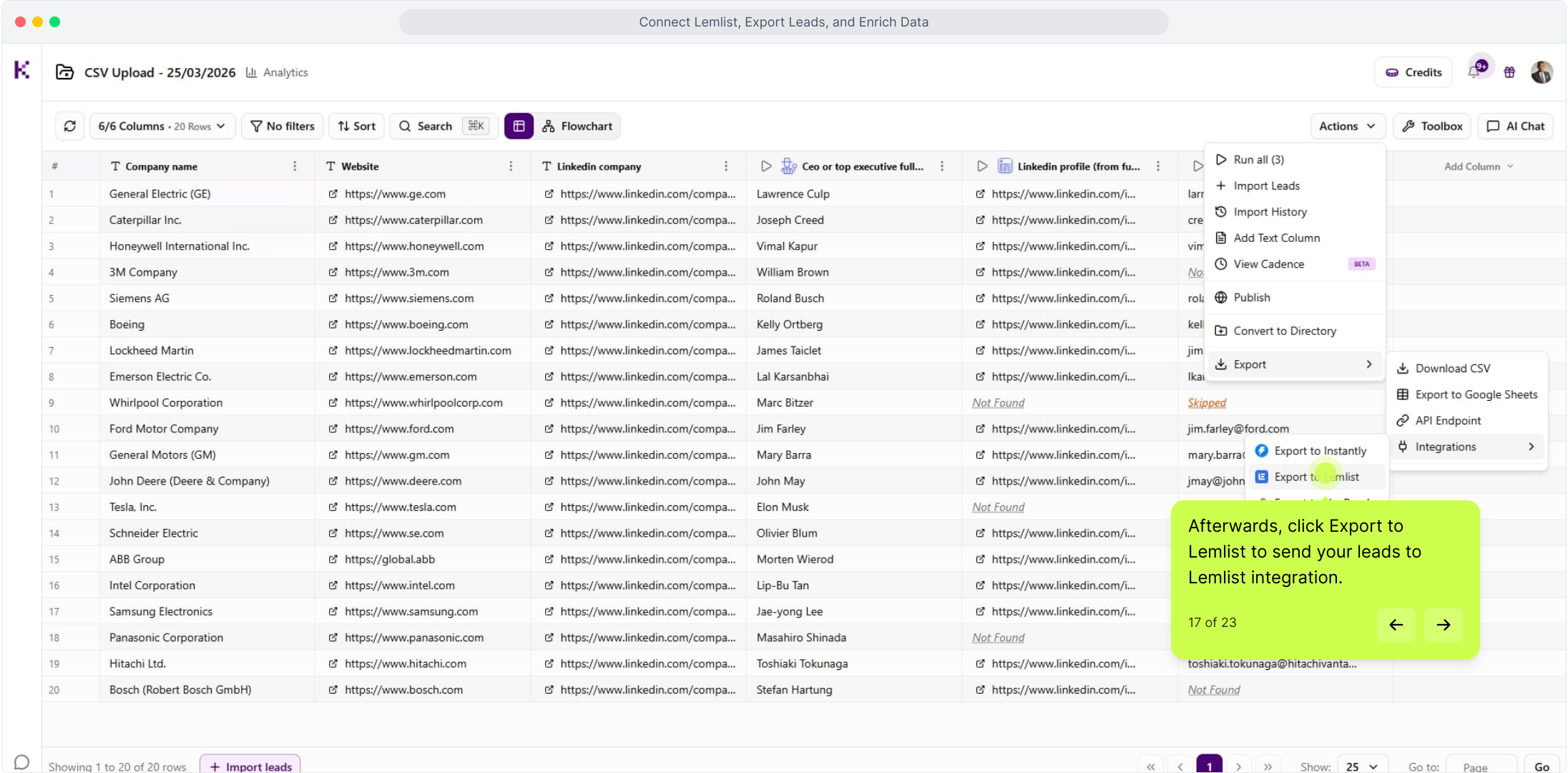Expand the Add Column dropdown
The image size is (1568, 773).
pyautogui.click(x=1479, y=166)
